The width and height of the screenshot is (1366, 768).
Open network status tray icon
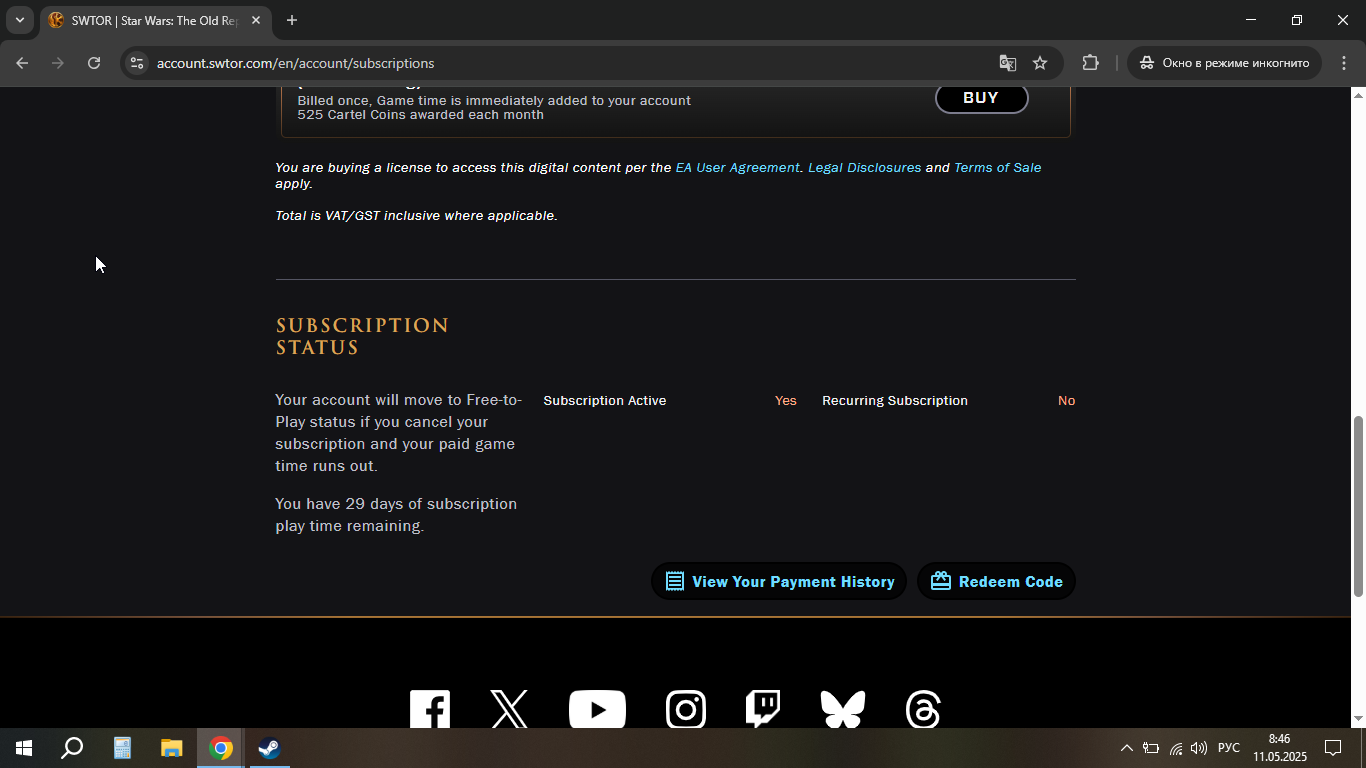1176,748
